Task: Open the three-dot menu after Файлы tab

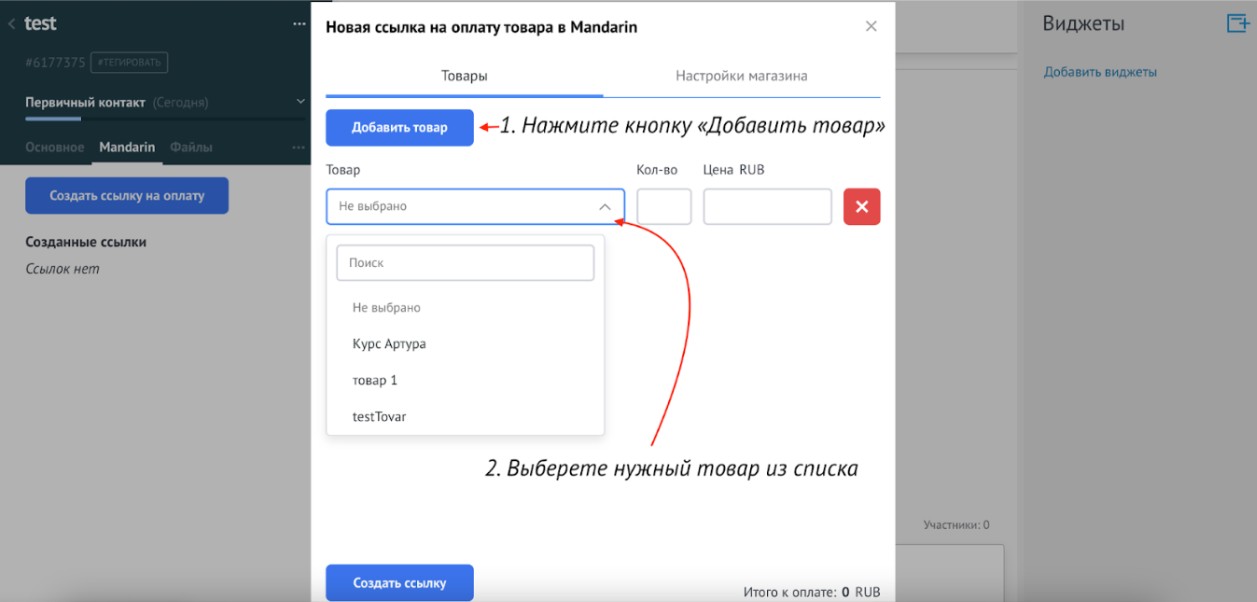Action: [x=299, y=148]
